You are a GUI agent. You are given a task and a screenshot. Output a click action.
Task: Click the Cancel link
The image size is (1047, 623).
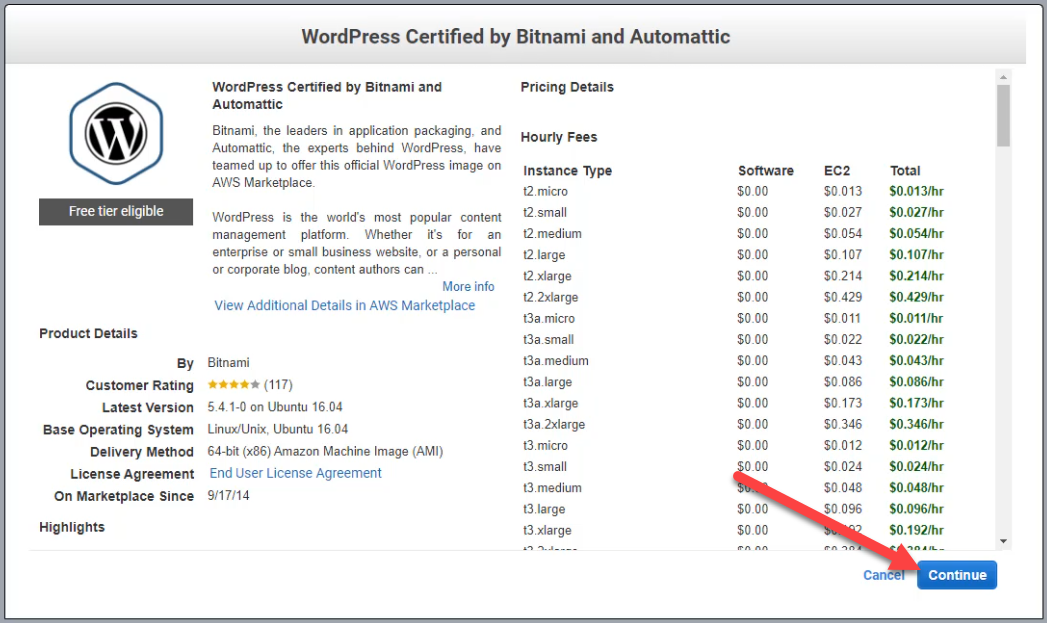pos(883,575)
